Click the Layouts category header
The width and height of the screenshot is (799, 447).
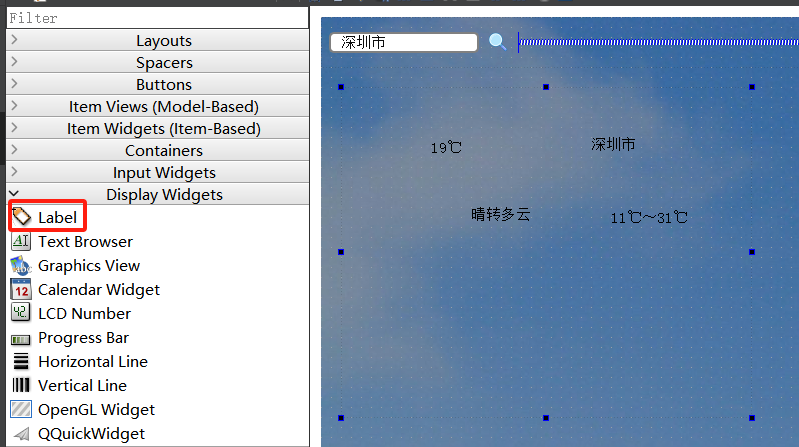[x=157, y=40]
